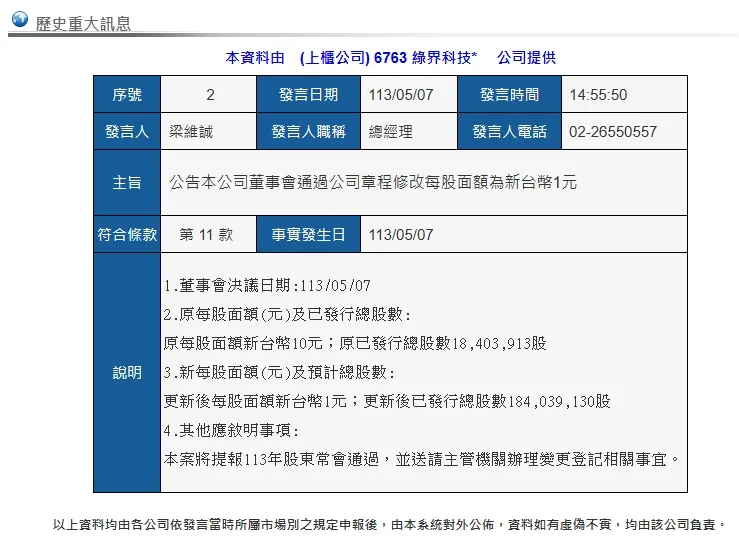Select the line 1.董事會決議日期:113/05/07
Viewport: 739px width, 547px height.
coord(267,285)
